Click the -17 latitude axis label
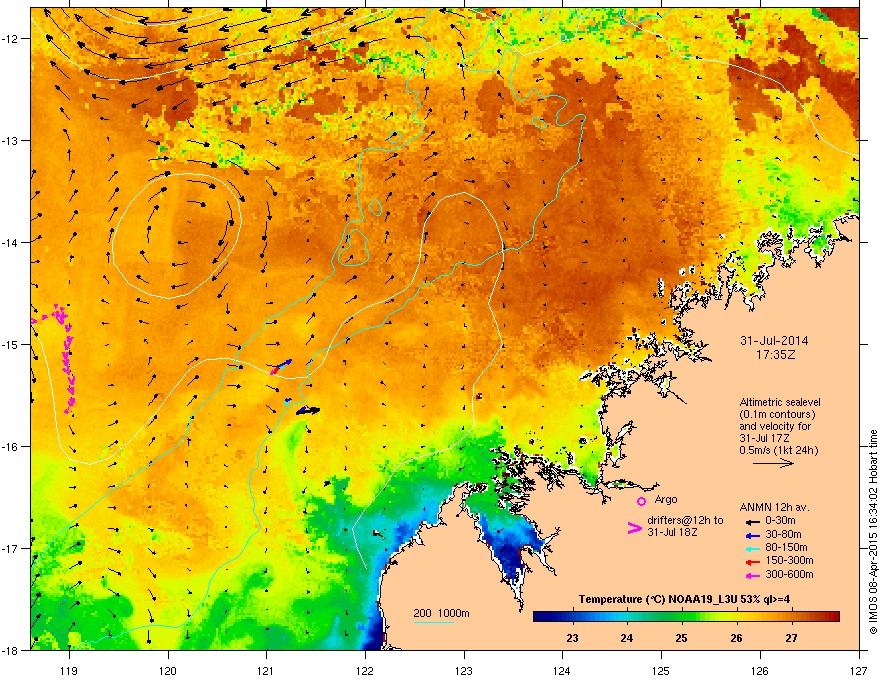The height and width of the screenshot is (680, 880). [10, 548]
